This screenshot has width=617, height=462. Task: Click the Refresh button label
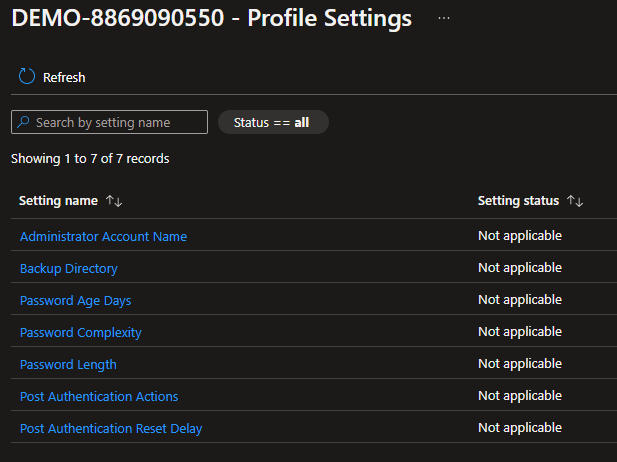tap(64, 78)
